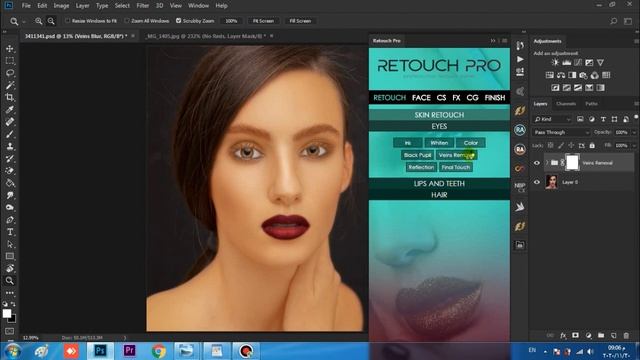
Task: Open search icon in options bar
Action: click(x=613, y=21)
